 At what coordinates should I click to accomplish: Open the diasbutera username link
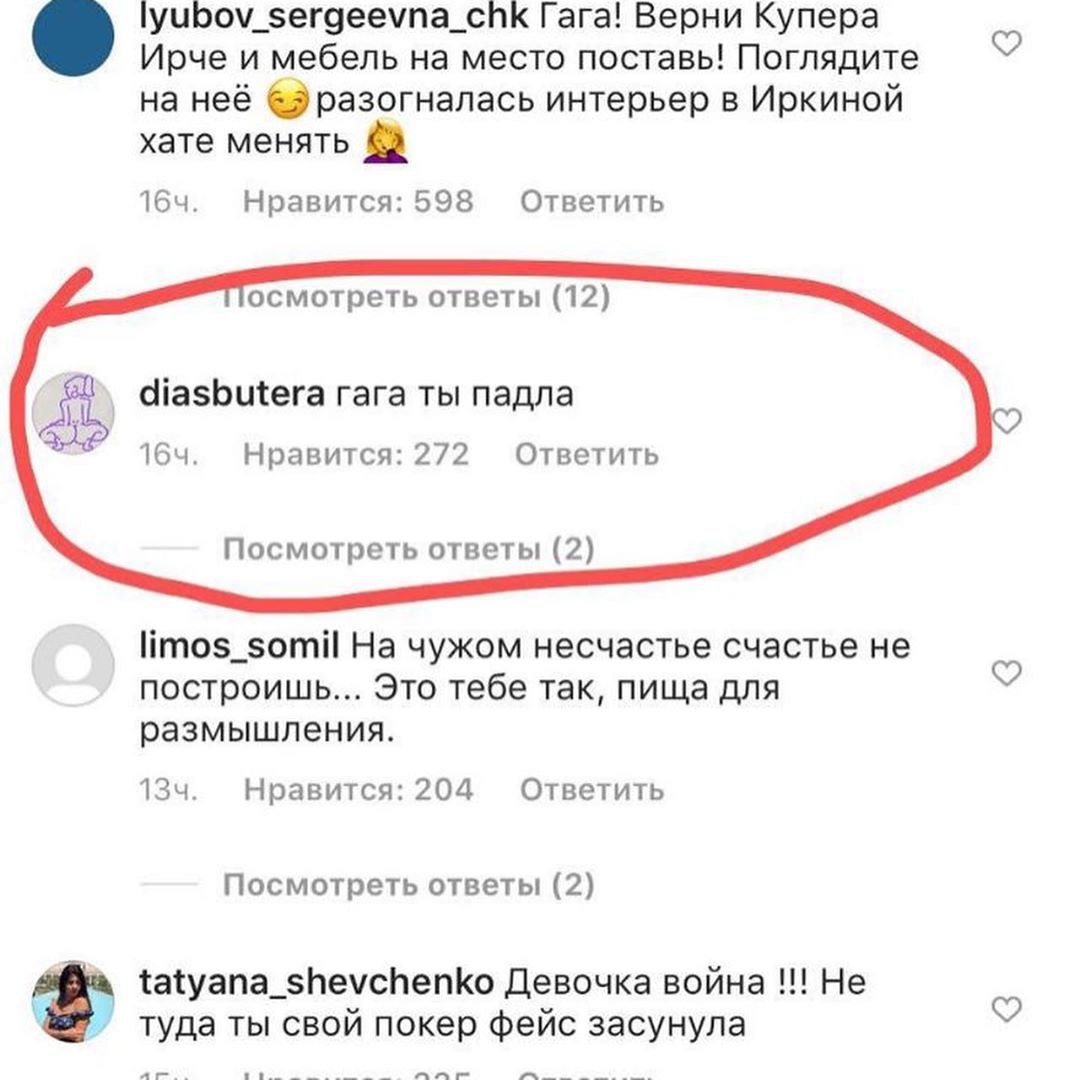click(x=232, y=394)
